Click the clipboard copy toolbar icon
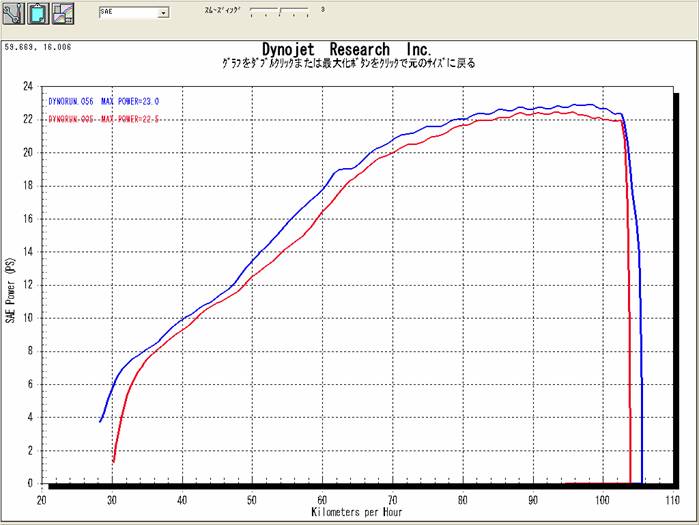 tap(37, 13)
